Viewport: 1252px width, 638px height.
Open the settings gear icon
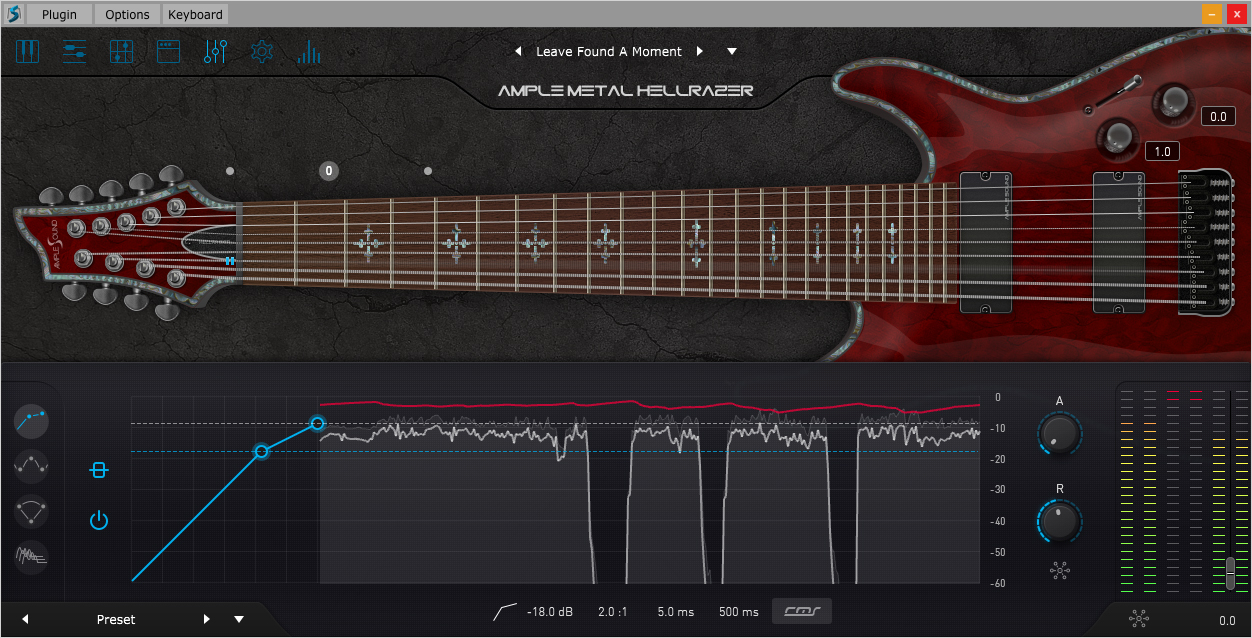click(x=262, y=51)
